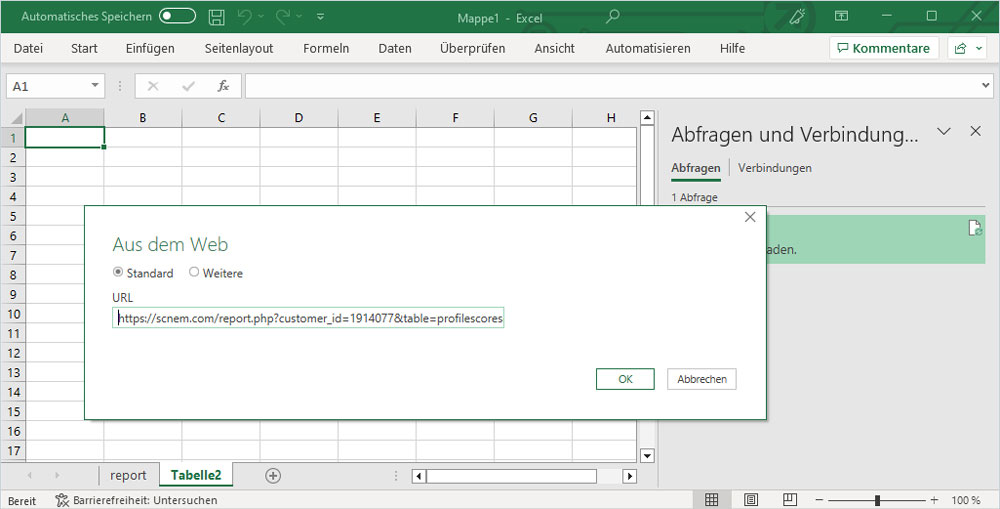Click into the formula bar field
This screenshot has height=509, width=1000.
(x=612, y=86)
